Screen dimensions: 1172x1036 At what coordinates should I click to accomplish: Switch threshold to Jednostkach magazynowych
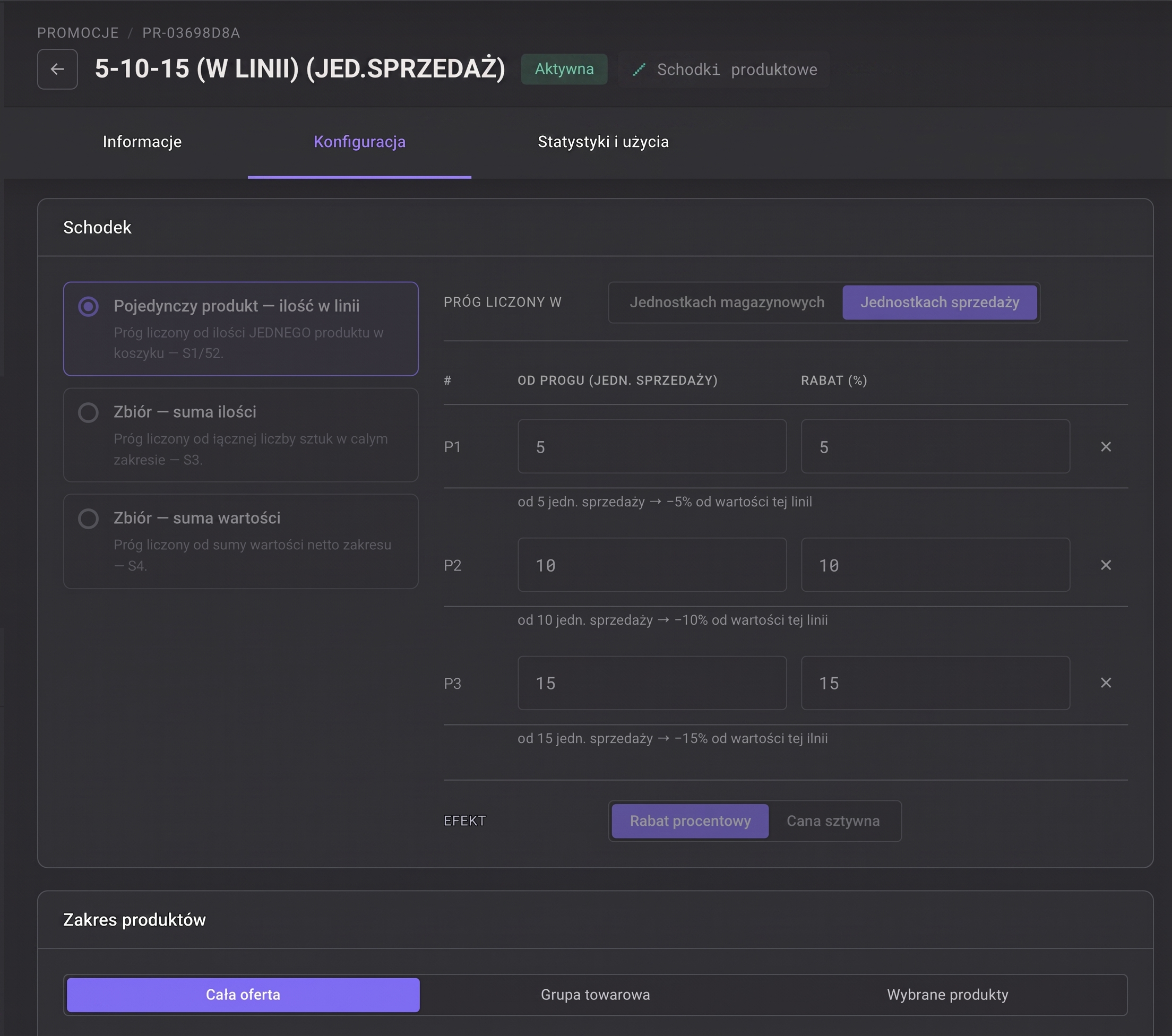click(x=727, y=302)
